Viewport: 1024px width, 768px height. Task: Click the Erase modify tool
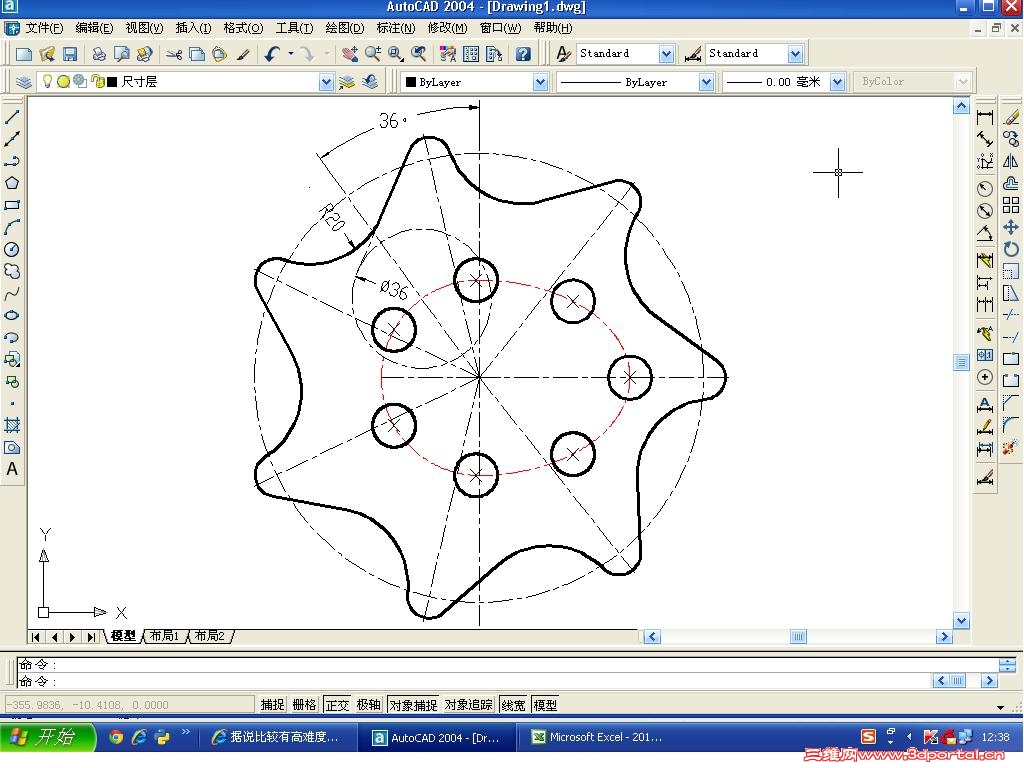[1011, 117]
